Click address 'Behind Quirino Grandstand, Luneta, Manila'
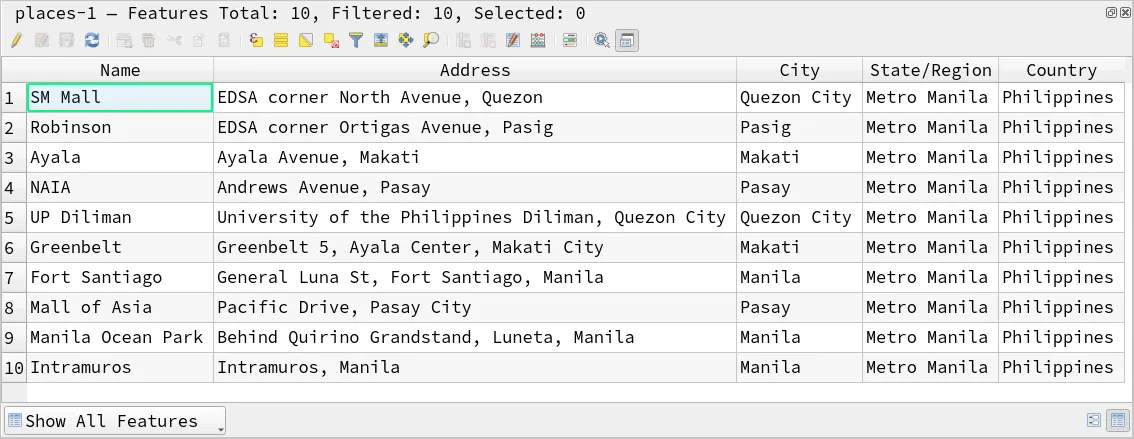Viewport: 1134px width, 439px height. pos(475,338)
